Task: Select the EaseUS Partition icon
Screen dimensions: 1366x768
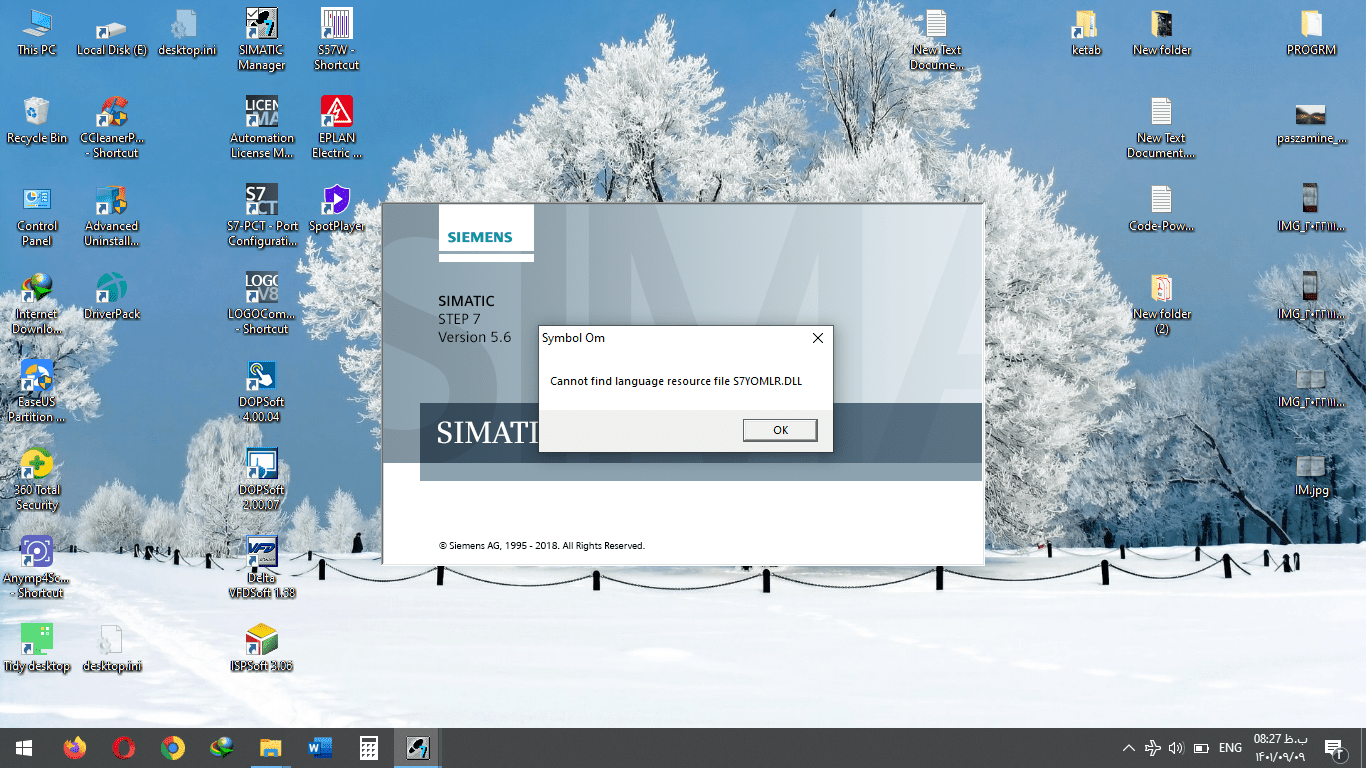Action: 37,391
